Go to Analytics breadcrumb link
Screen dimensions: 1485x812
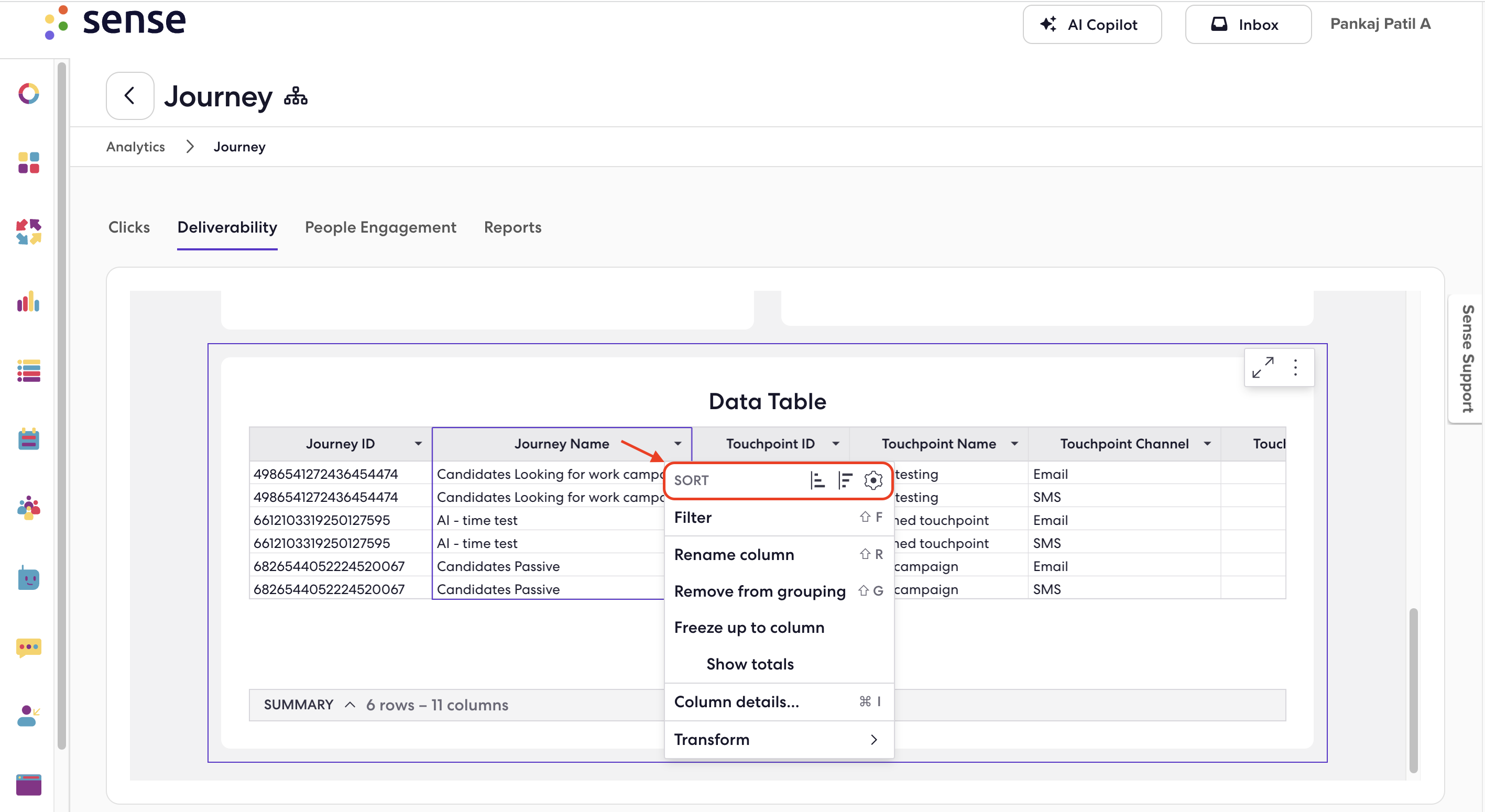point(136,147)
